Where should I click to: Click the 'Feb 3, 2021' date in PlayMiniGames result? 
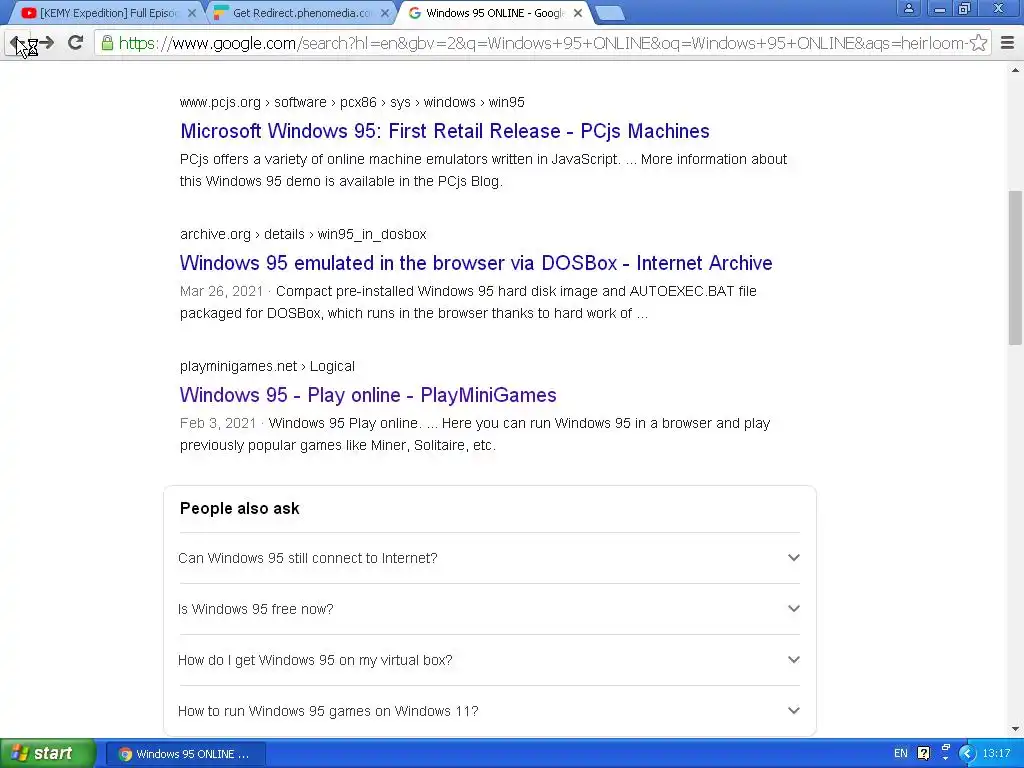click(218, 423)
